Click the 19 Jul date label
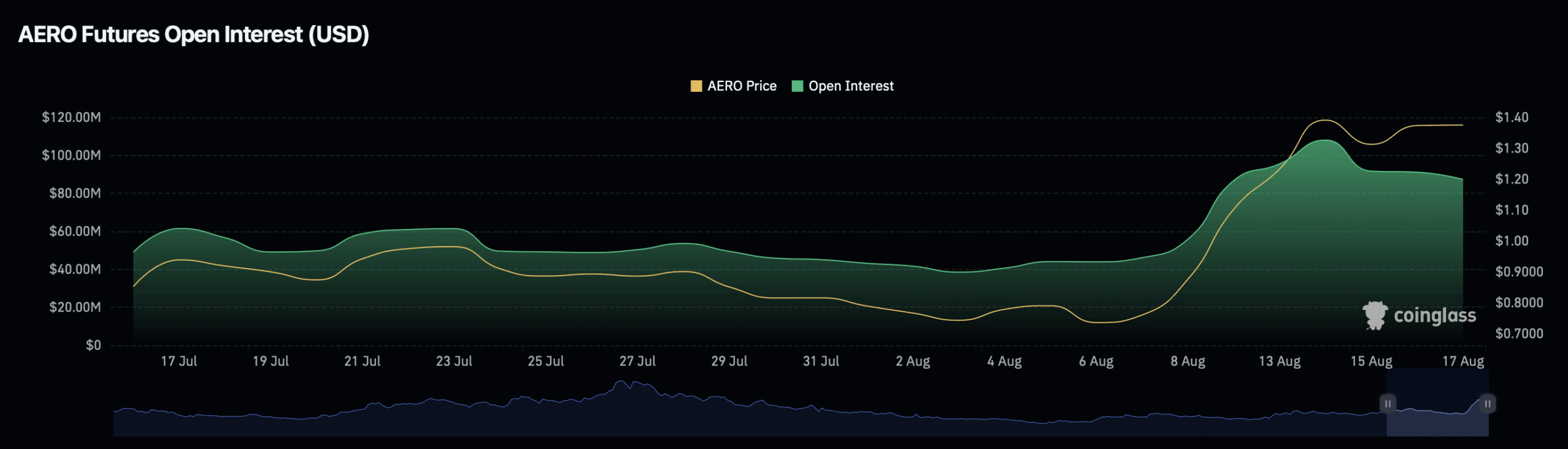1568x449 pixels. 271,361
